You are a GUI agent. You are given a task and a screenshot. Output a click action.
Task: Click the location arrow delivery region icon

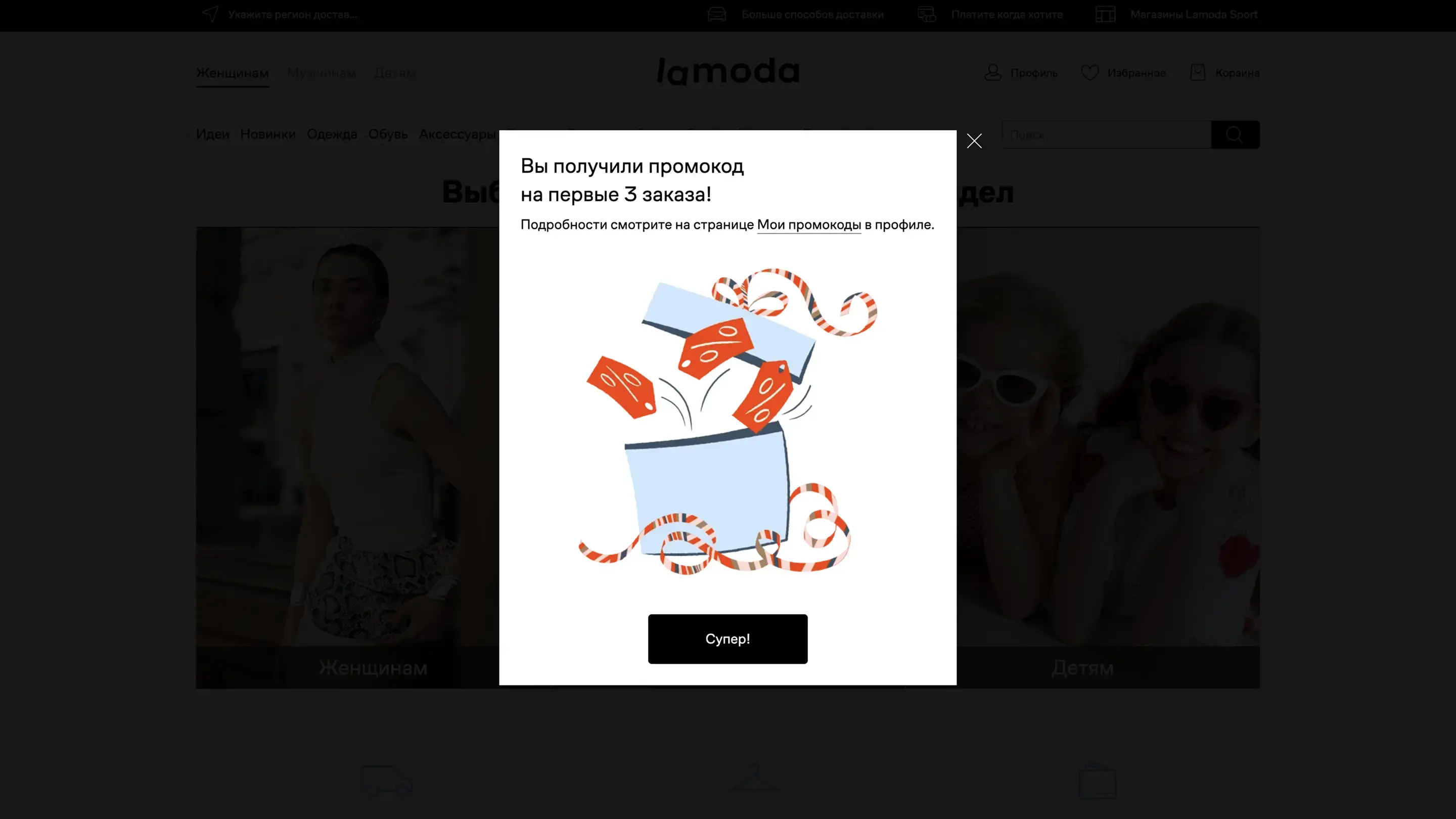coord(210,14)
